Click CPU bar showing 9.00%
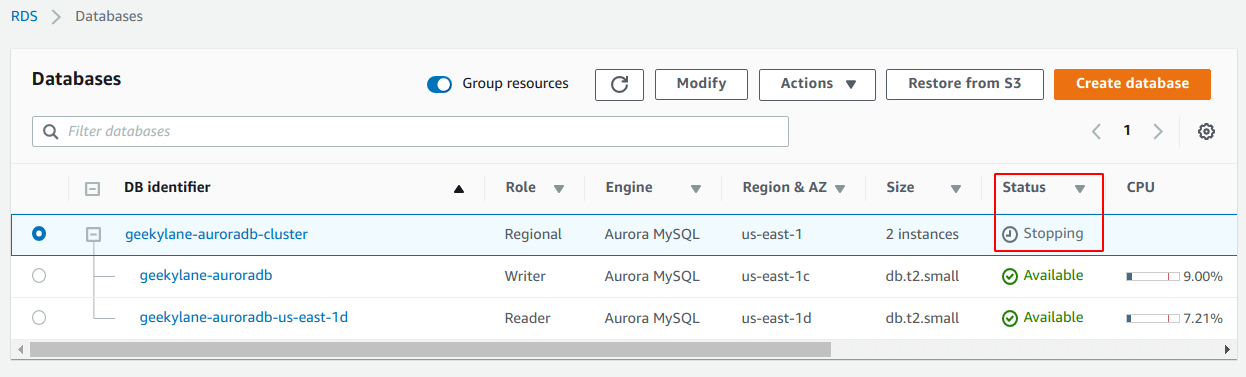1246x377 pixels. (1153, 276)
